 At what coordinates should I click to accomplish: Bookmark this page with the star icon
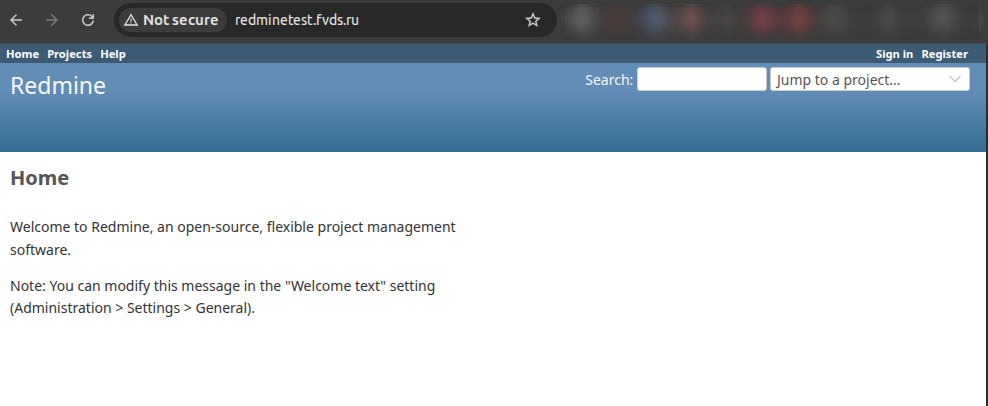pos(533,20)
